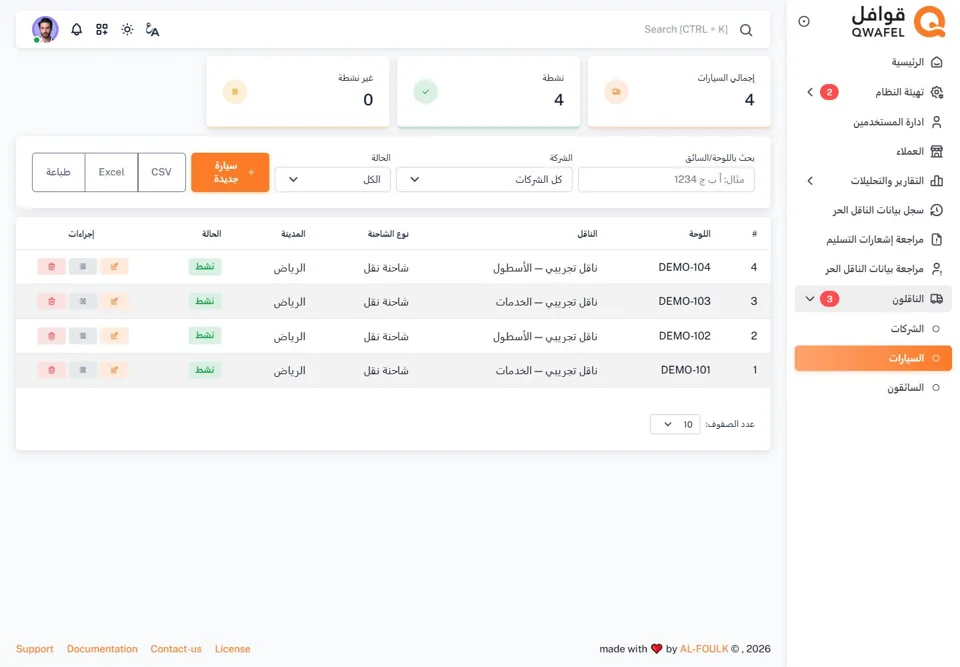Toggle the نشط status badge for DEMO-102
960x667 pixels.
[x=204, y=336]
